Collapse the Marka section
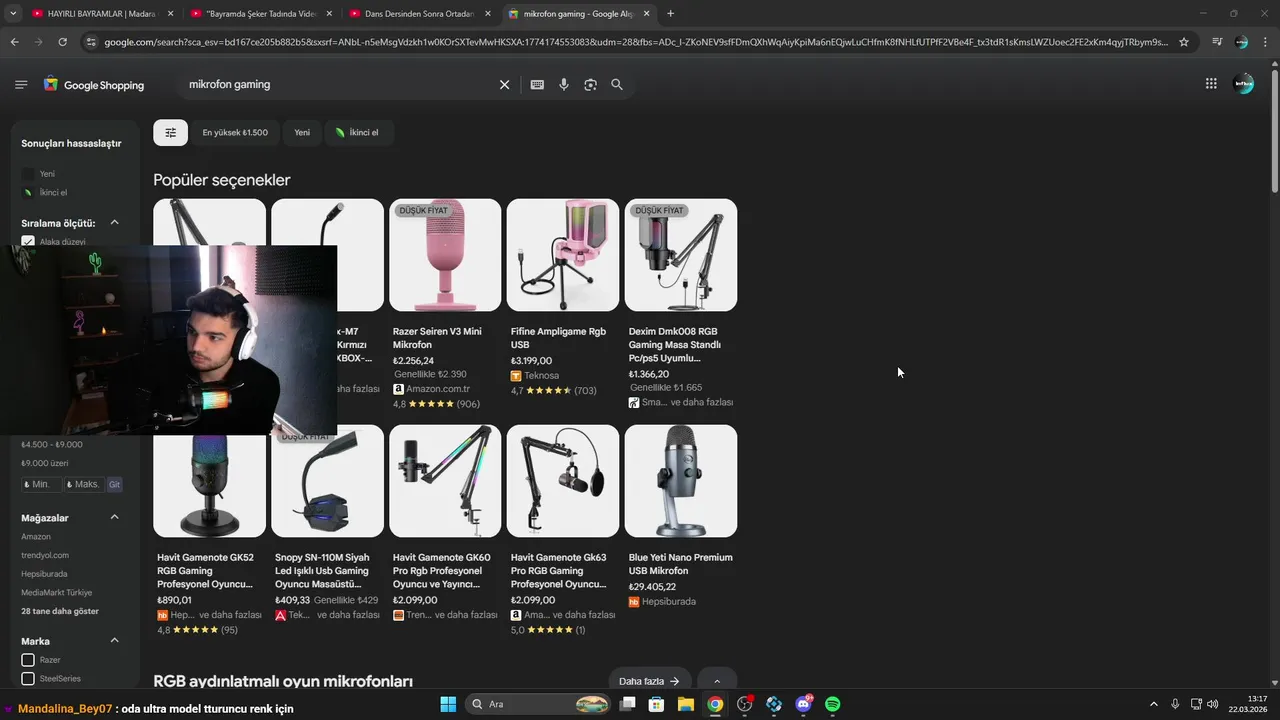This screenshot has height=720, width=1280. click(x=114, y=641)
